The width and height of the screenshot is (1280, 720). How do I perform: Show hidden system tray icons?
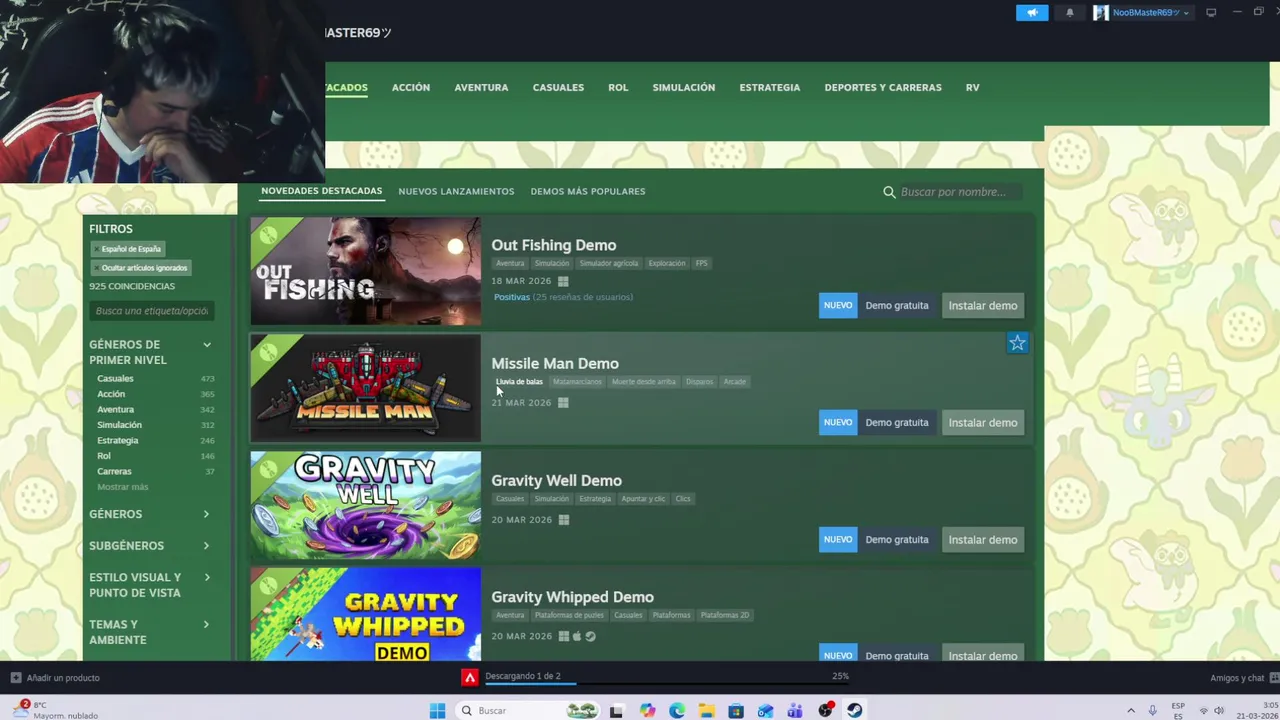[x=1131, y=711]
